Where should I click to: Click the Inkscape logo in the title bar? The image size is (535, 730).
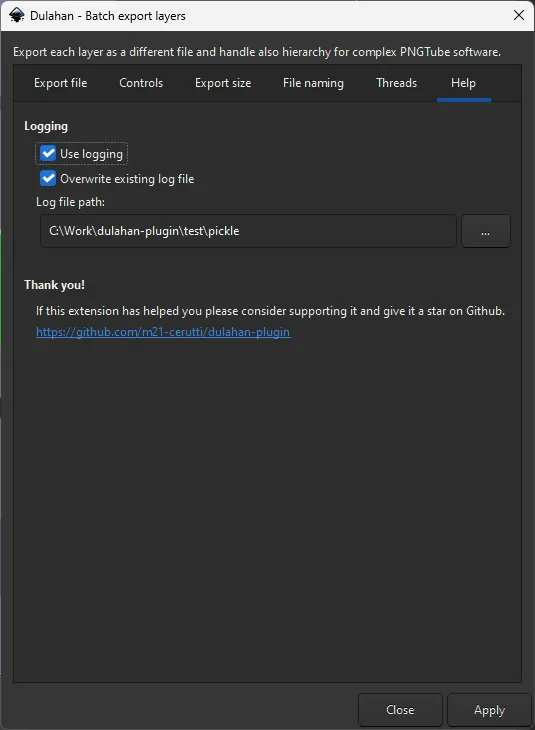(x=16, y=15)
